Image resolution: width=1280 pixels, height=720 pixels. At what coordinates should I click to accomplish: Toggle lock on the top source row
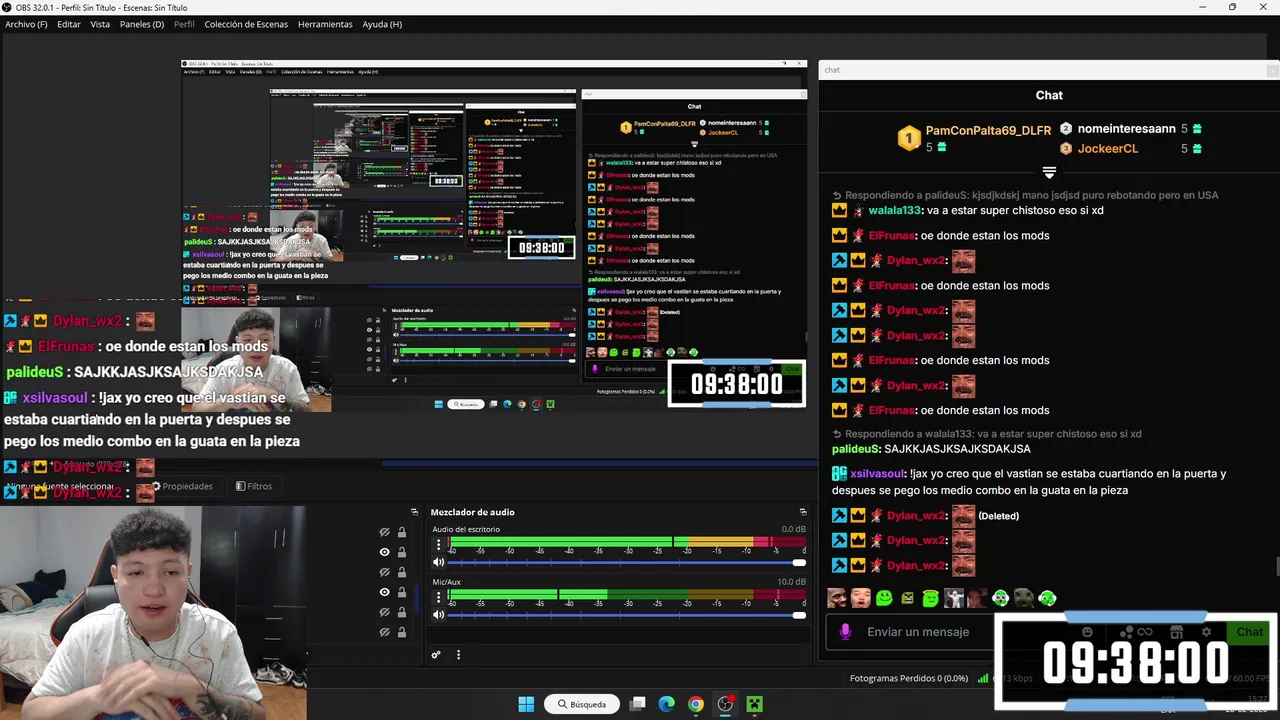click(402, 532)
